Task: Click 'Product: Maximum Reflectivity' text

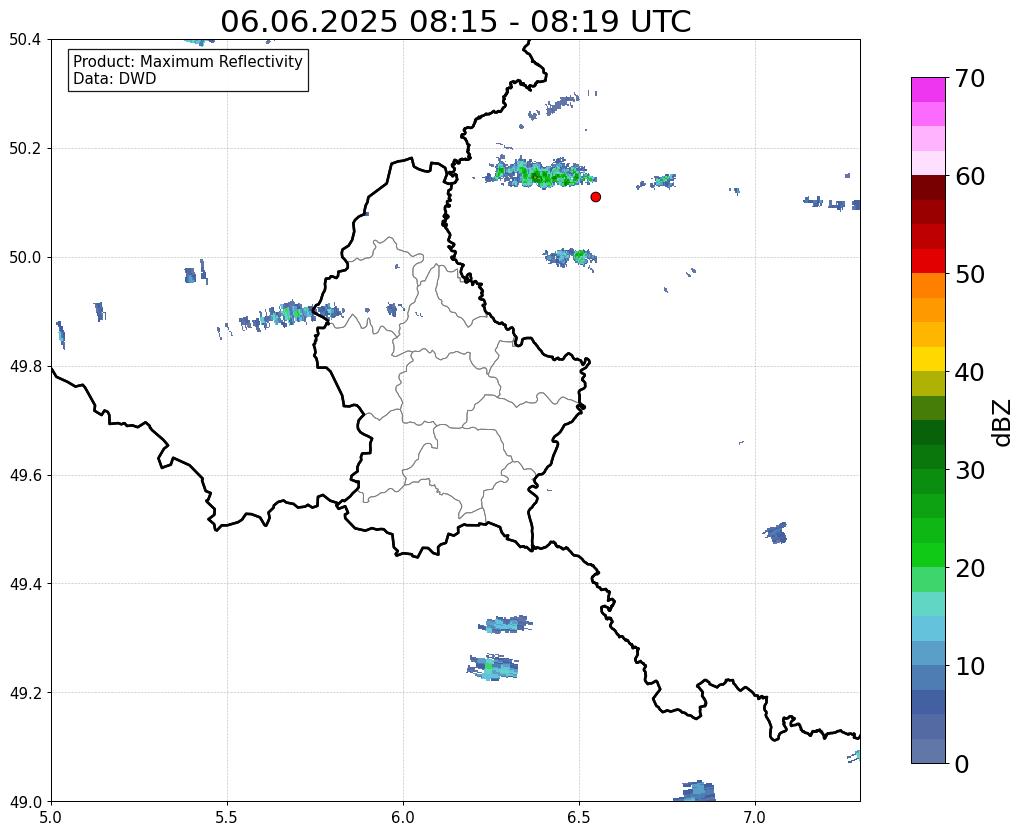Action: [x=188, y=61]
